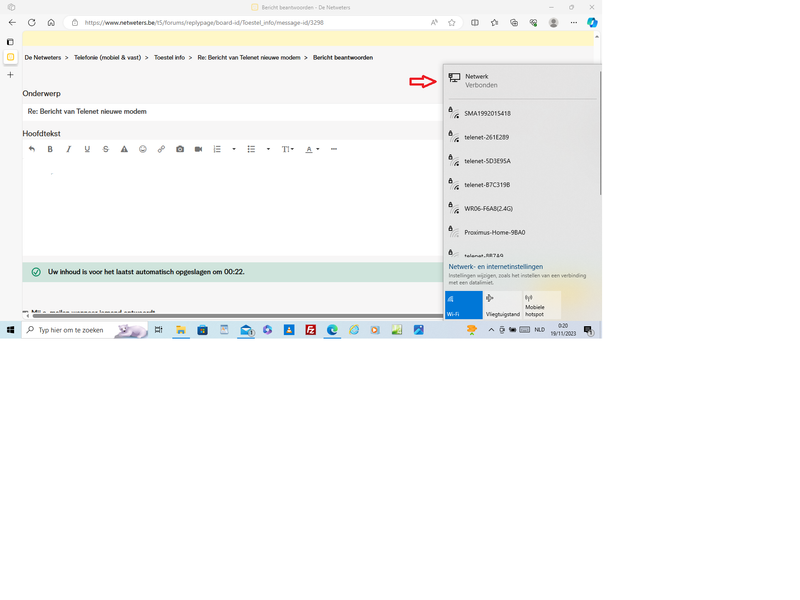Open Netwerk- en internetinstellingen link
Screen dimensions: 800x600
tap(496, 267)
